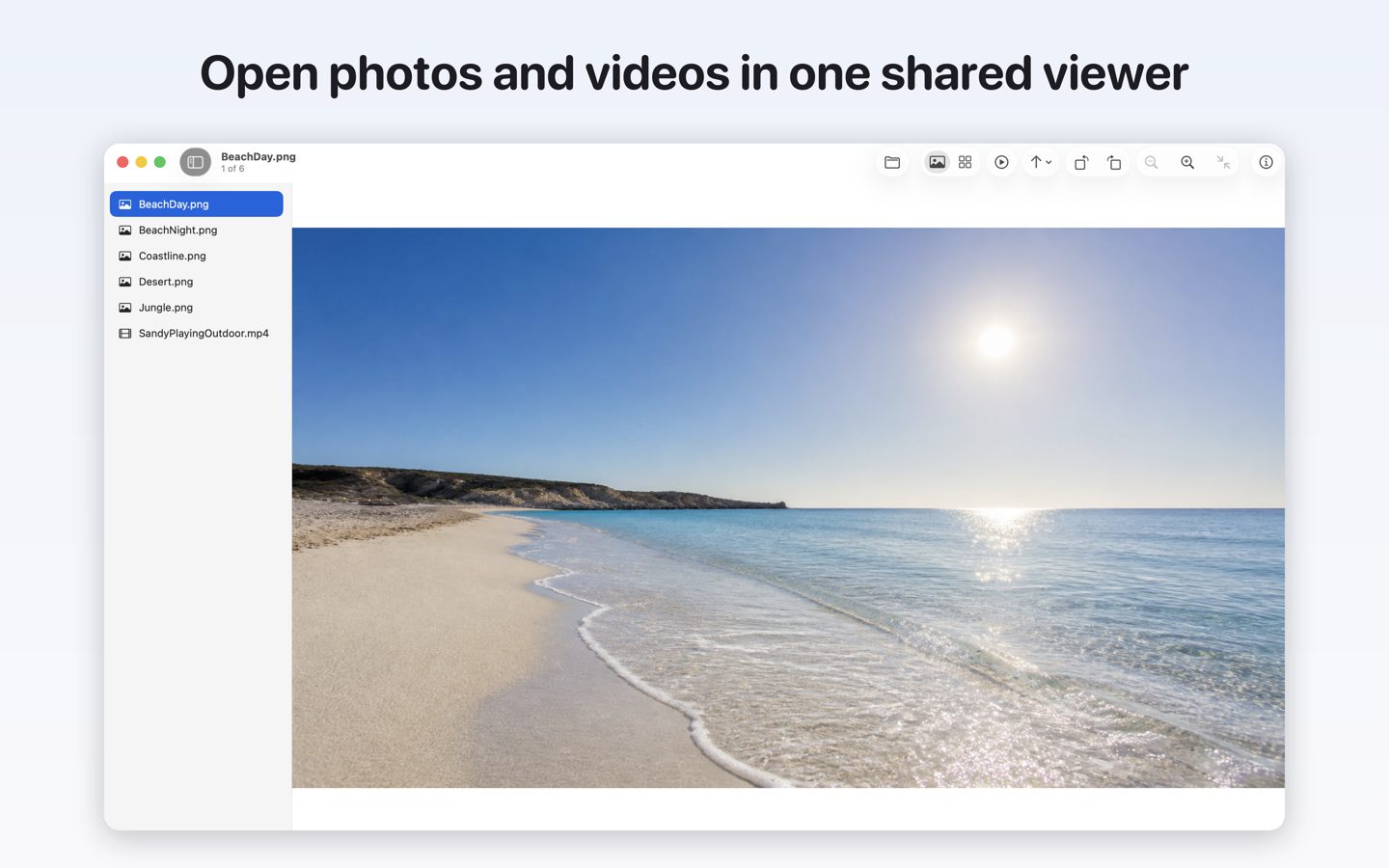The height and width of the screenshot is (868, 1389).
Task: Toggle the sidebar panel button
Action: pos(195,162)
